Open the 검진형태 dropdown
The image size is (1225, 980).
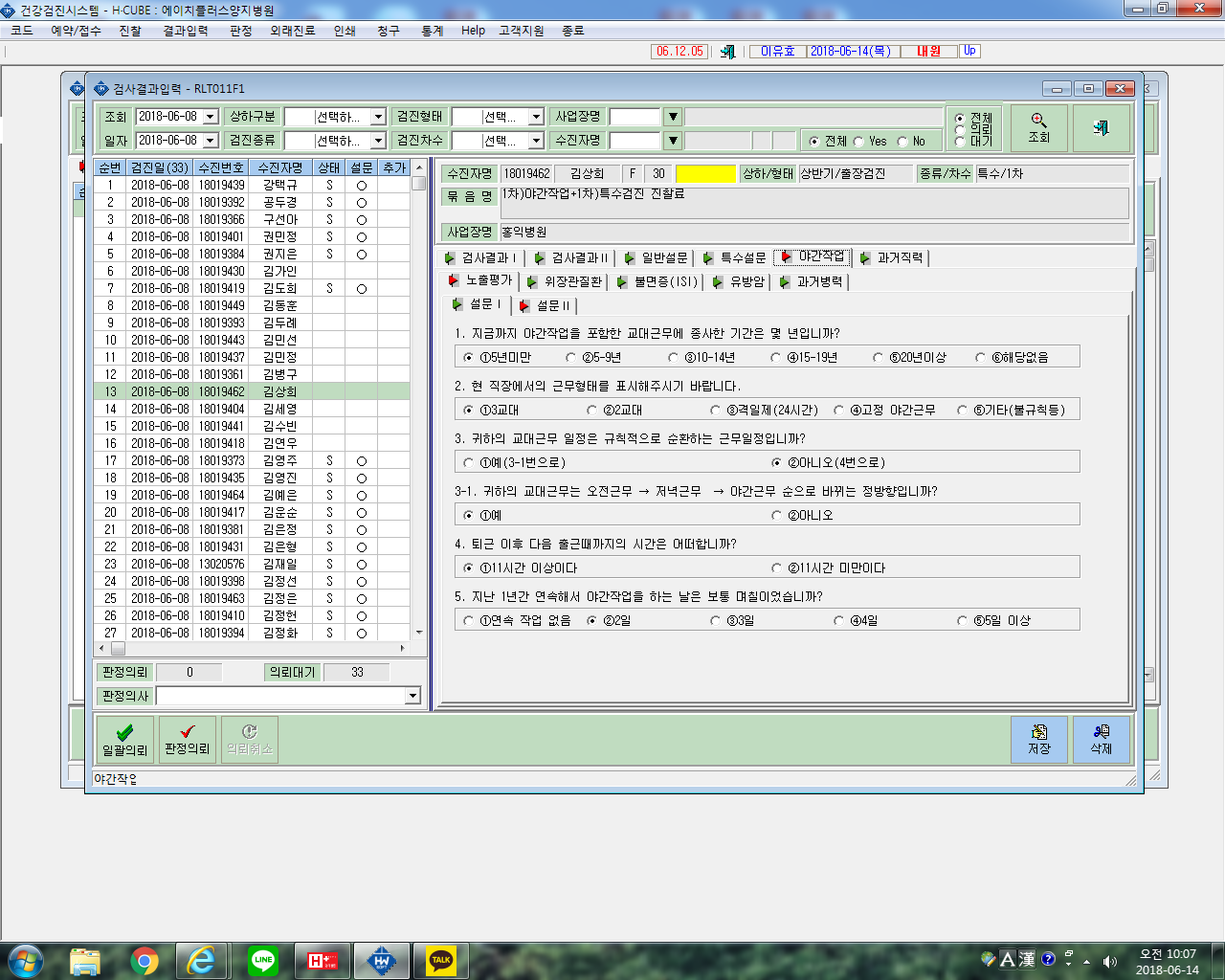[536, 117]
